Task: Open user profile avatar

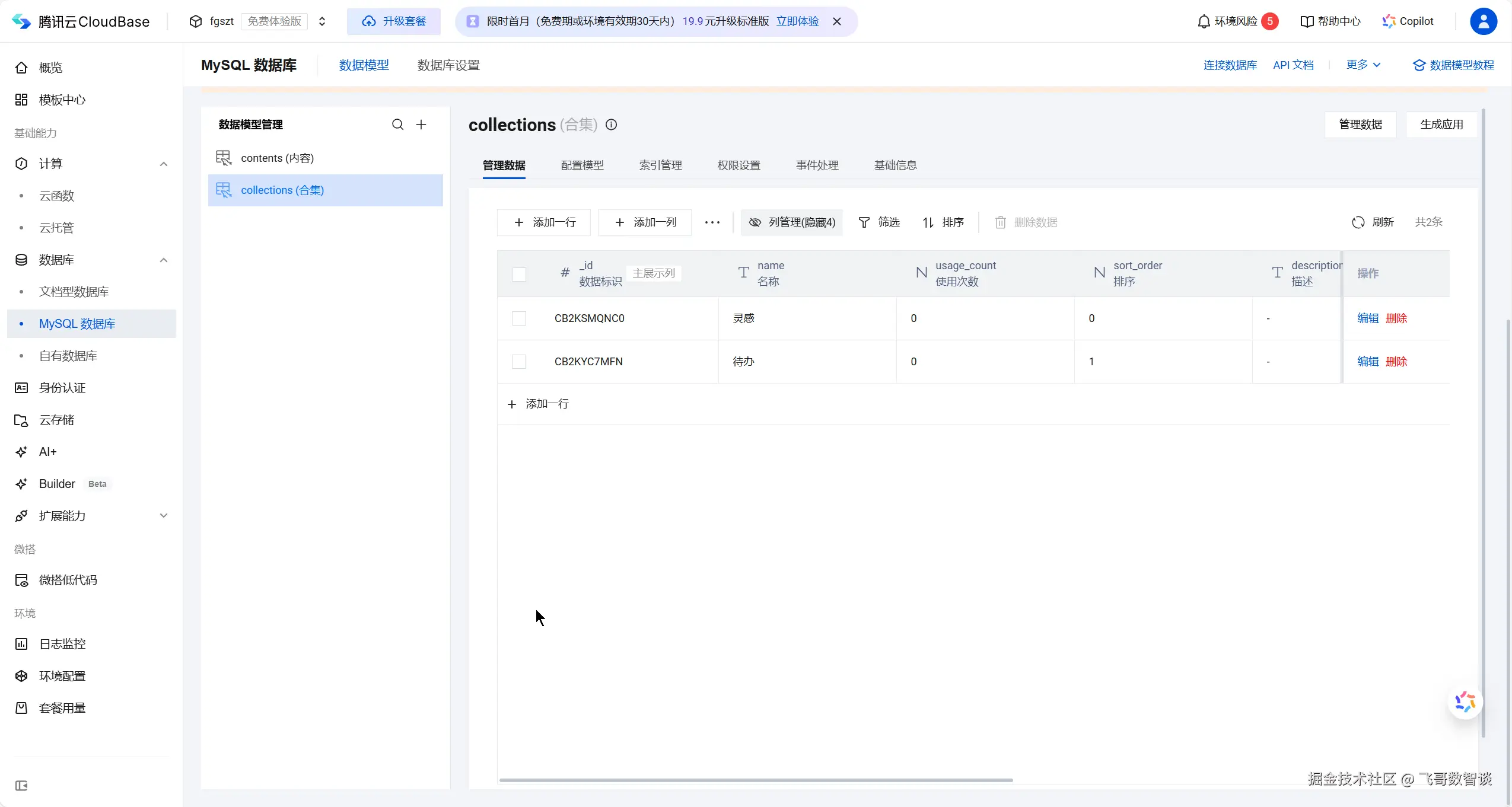Action: tap(1483, 21)
